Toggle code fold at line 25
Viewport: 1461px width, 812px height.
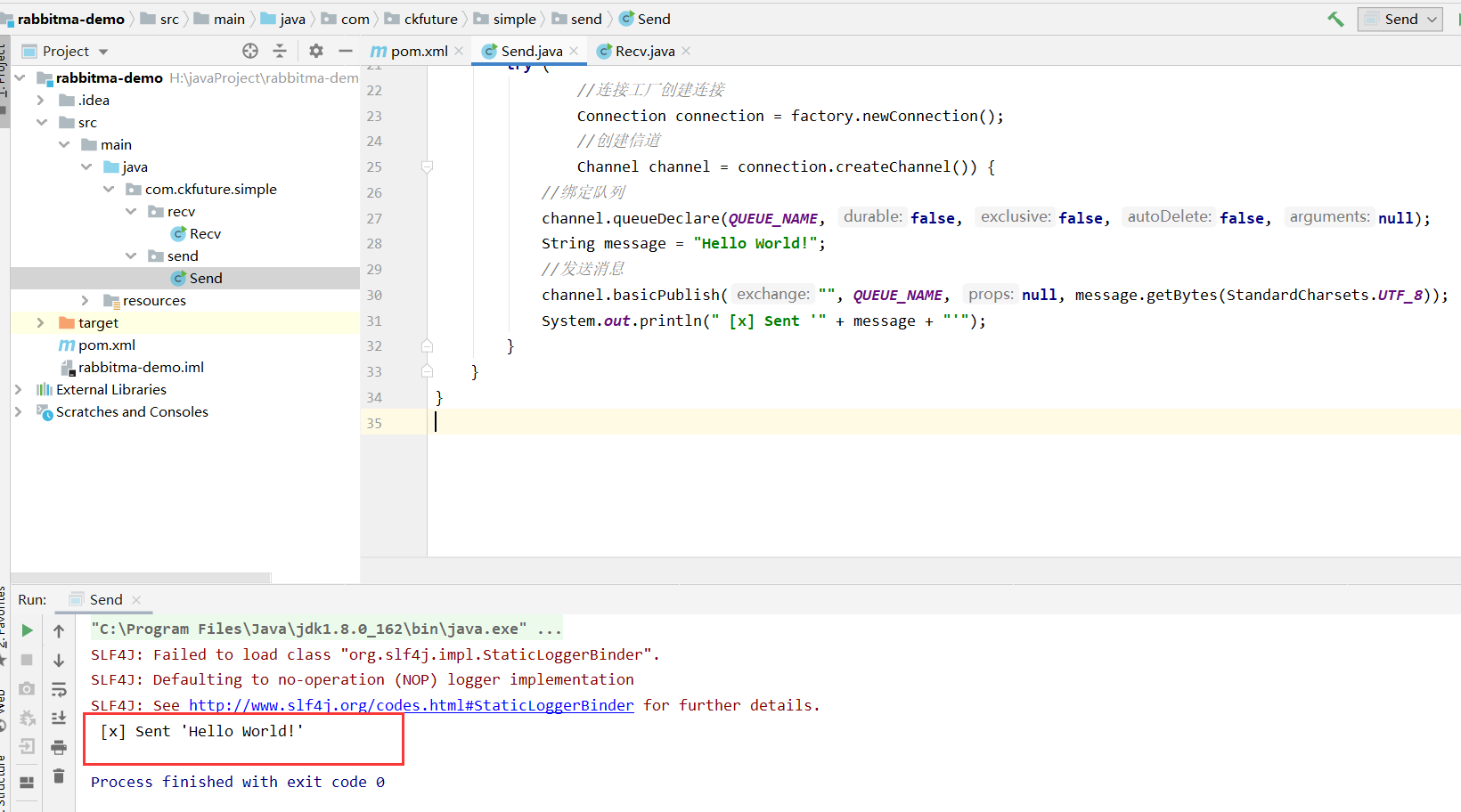click(427, 166)
